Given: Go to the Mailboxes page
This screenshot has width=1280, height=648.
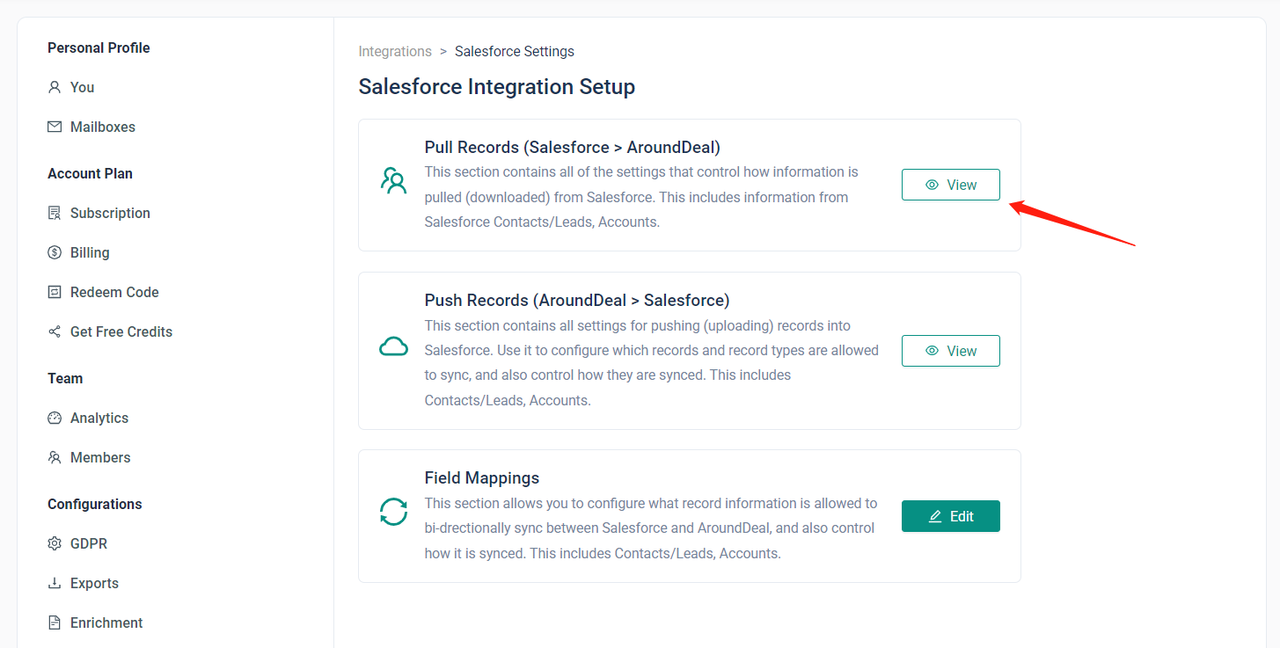Looking at the screenshot, I should [102, 127].
